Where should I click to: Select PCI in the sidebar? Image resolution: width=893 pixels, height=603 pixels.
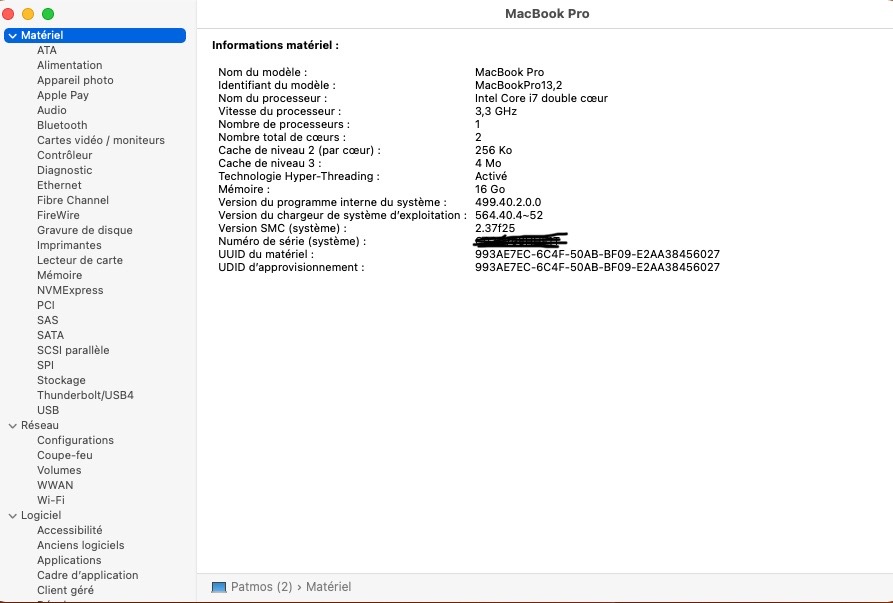click(46, 305)
